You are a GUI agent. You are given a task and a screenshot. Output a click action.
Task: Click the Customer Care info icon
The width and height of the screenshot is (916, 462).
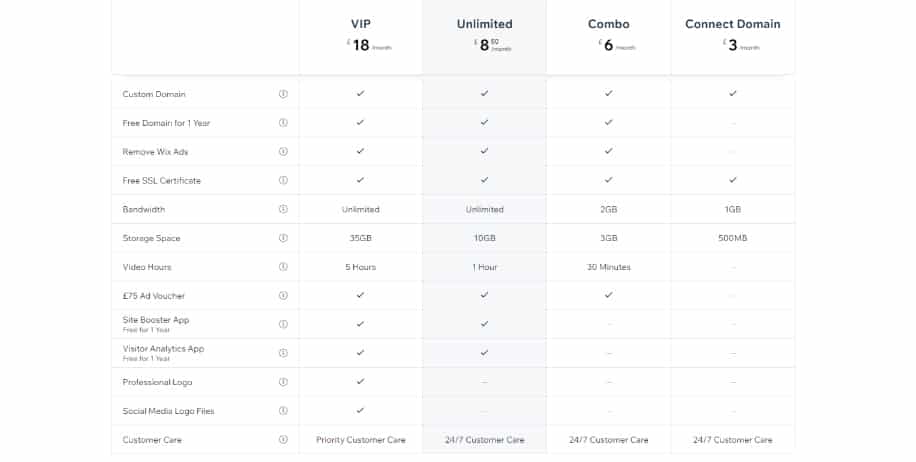point(283,440)
